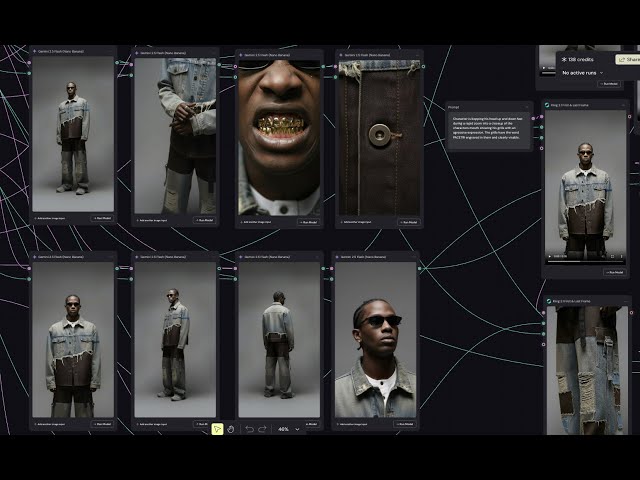Viewport: 640px width, 480px height.
Task: Run Model on gold grills close-up node
Action: point(308,222)
